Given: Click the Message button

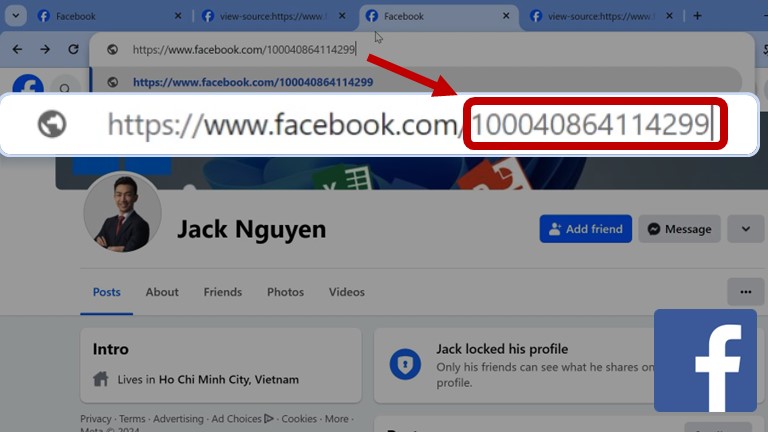Looking at the screenshot, I should pos(679,229).
